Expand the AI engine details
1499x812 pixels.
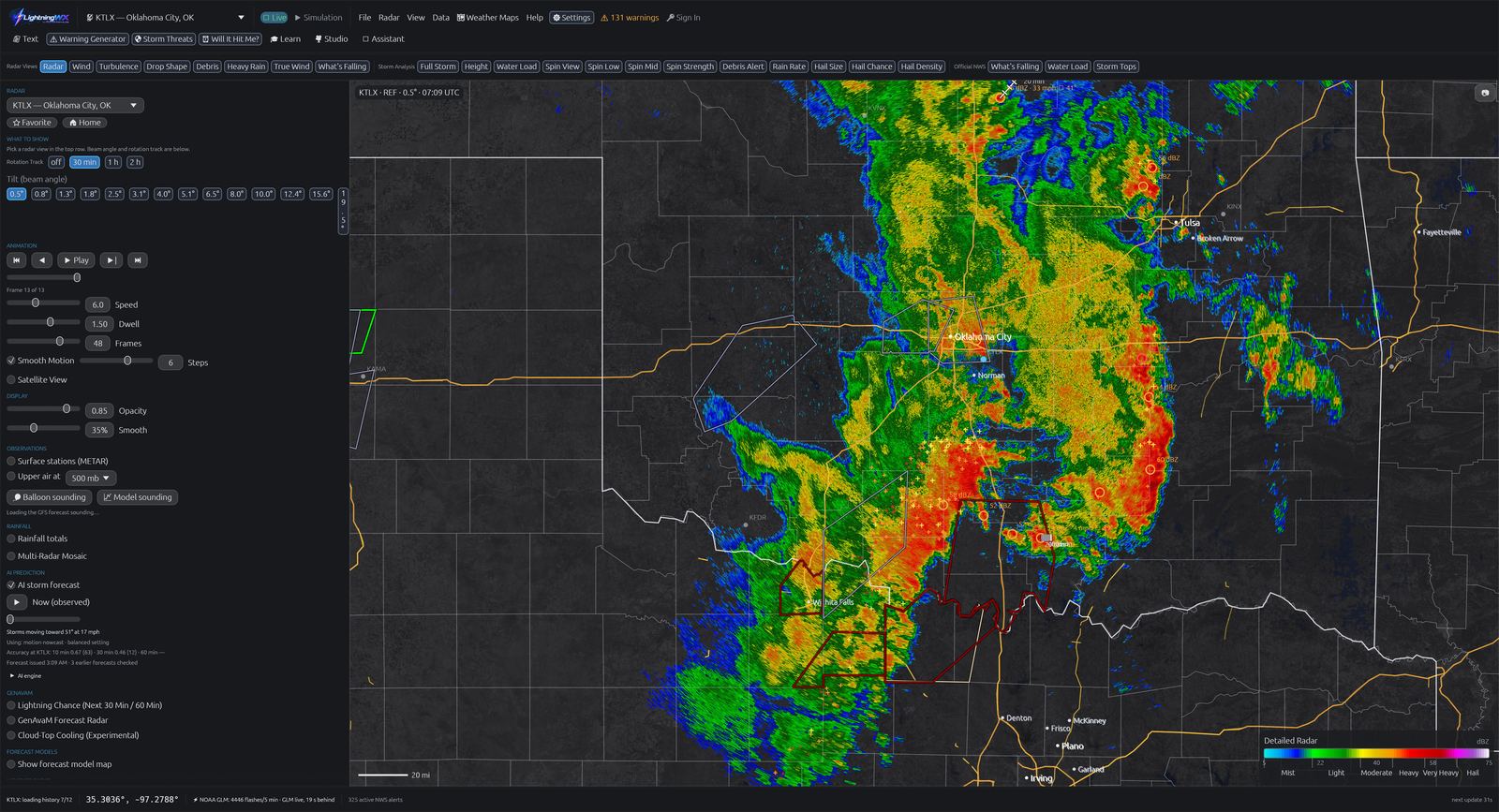pos(26,676)
